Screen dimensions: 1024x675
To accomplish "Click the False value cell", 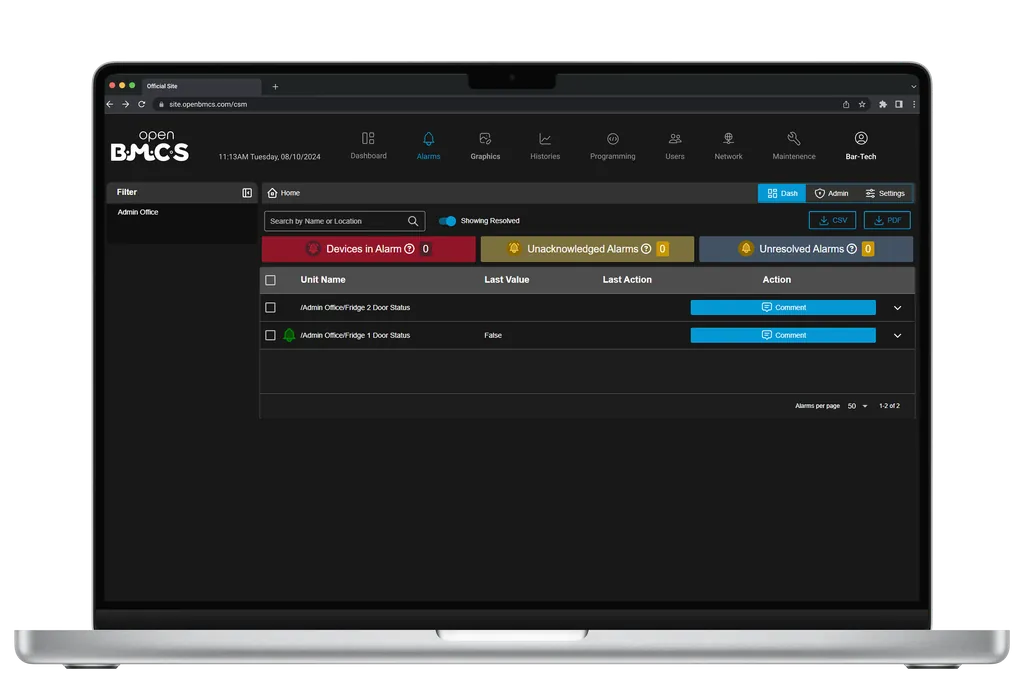I will pos(493,336).
